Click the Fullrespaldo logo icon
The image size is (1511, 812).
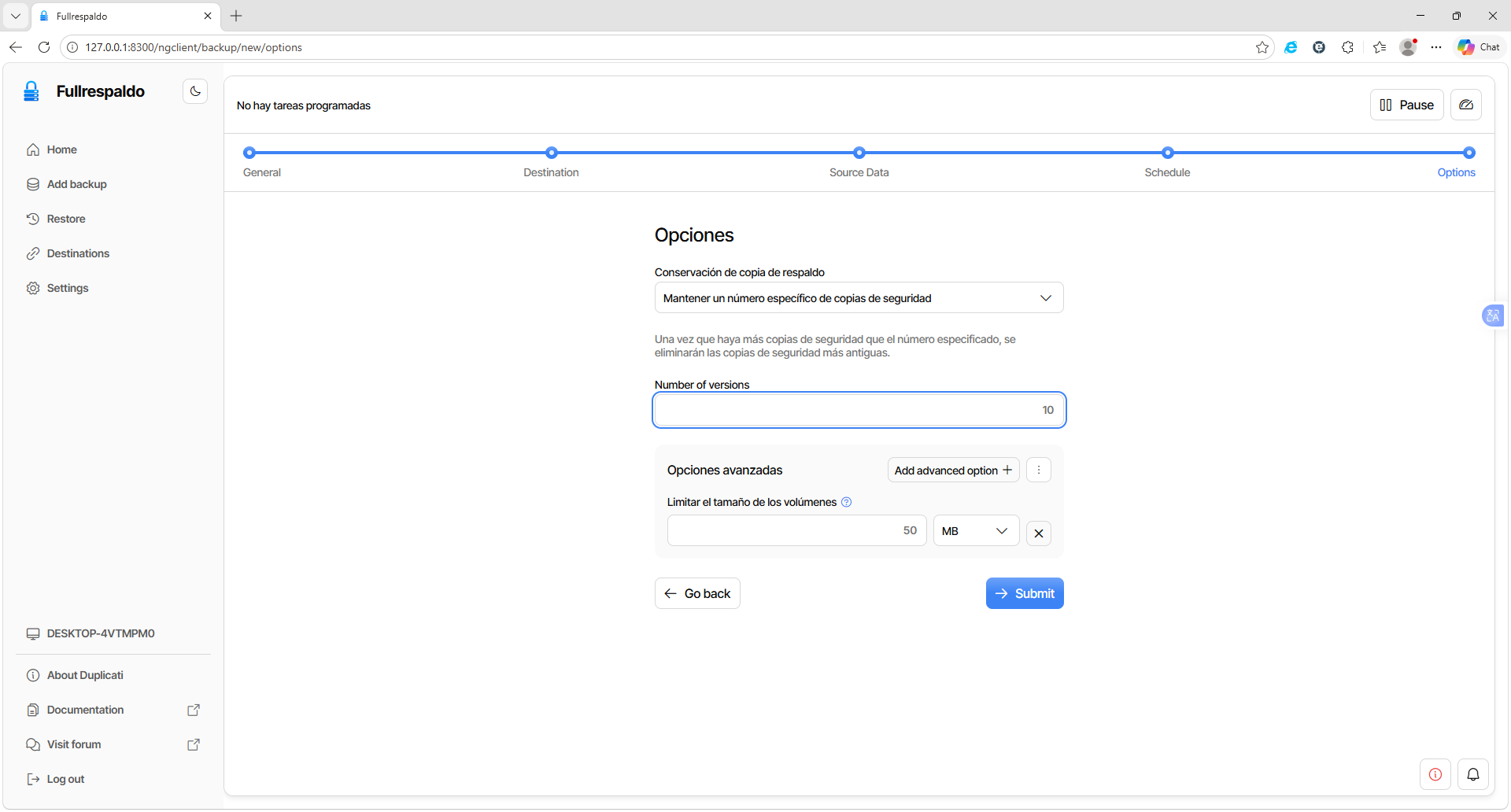(31, 91)
